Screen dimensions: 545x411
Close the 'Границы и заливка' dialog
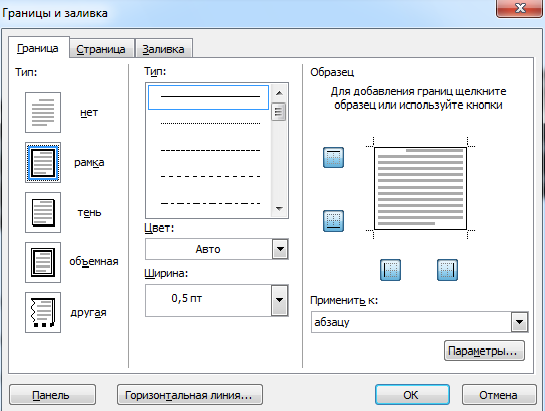tap(519, 8)
